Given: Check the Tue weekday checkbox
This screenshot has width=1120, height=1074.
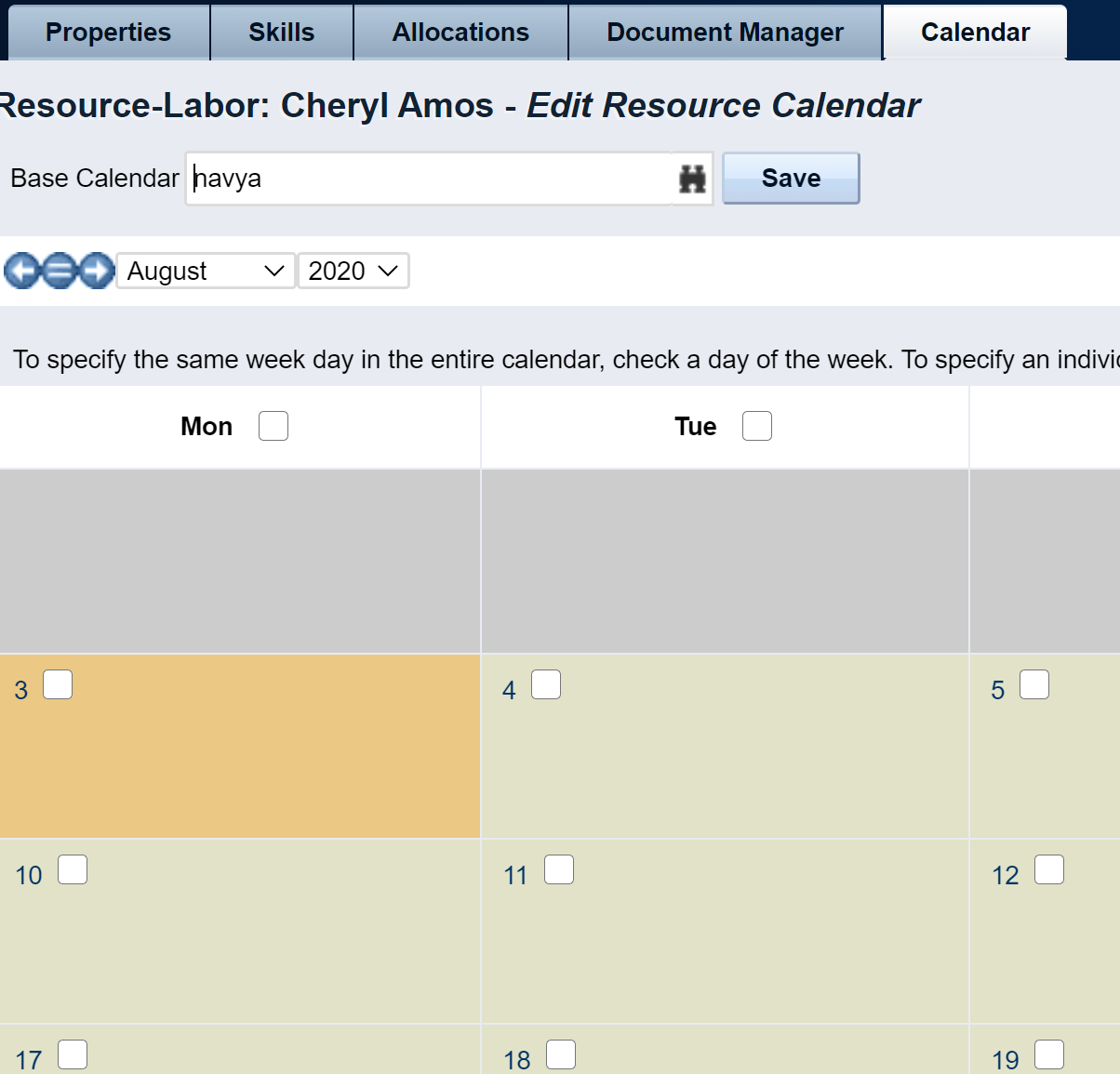Looking at the screenshot, I should (757, 426).
